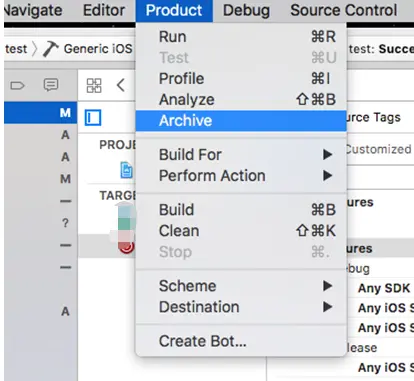Click Create Bot… entry
The width and height of the screenshot is (414, 381).
pyautogui.click(x=241, y=341)
